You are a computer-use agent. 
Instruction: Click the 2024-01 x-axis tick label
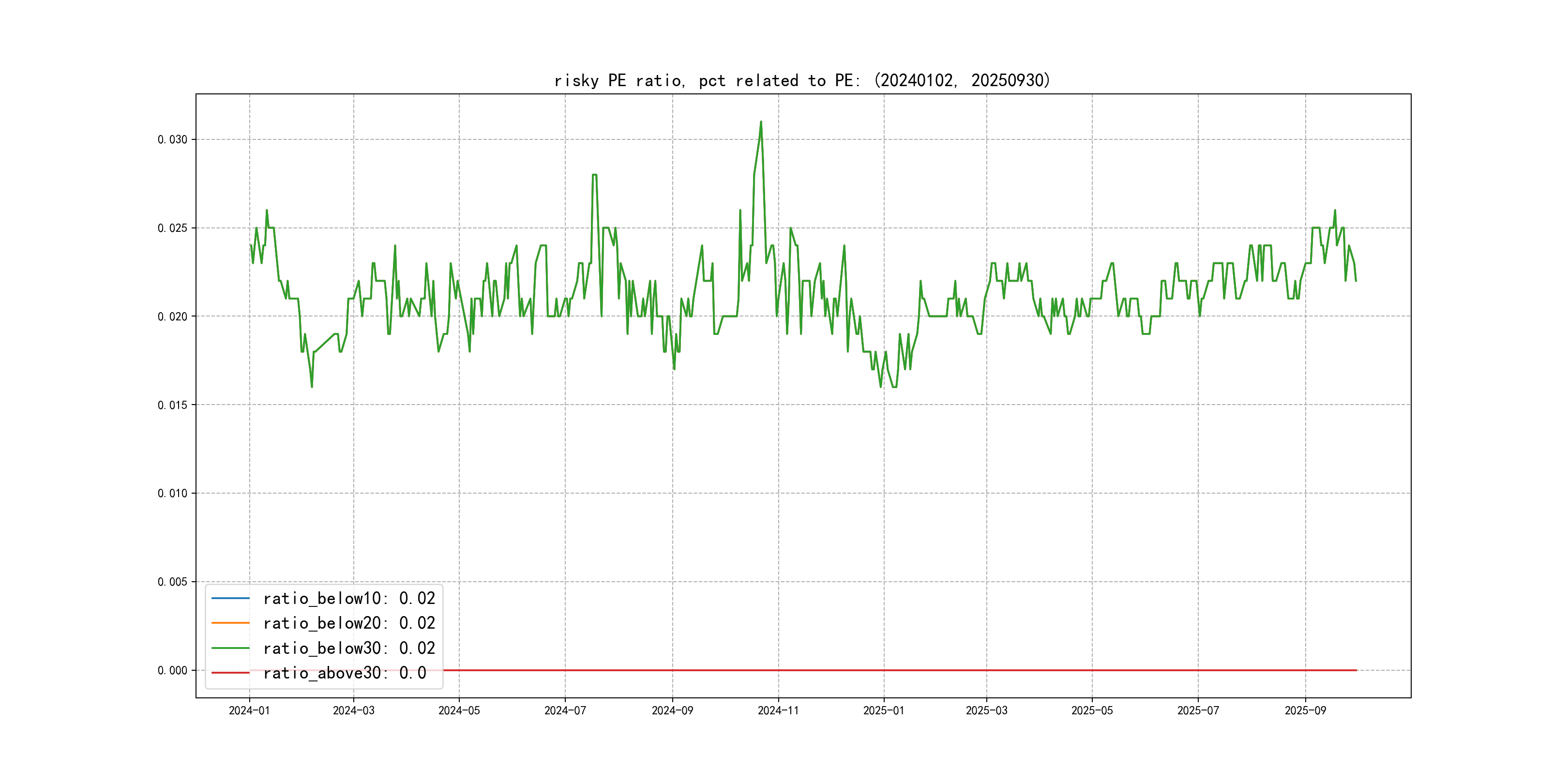pyautogui.click(x=249, y=710)
